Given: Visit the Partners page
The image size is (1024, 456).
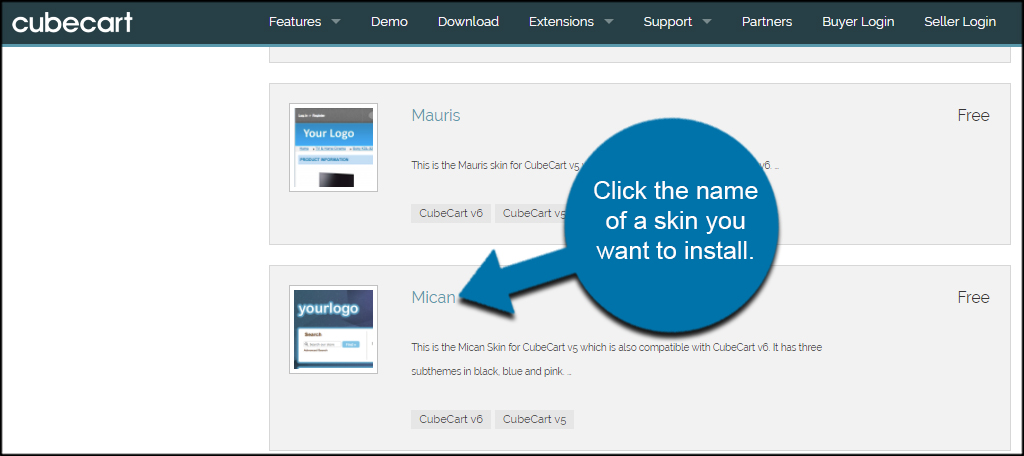Looking at the screenshot, I should pos(767,22).
